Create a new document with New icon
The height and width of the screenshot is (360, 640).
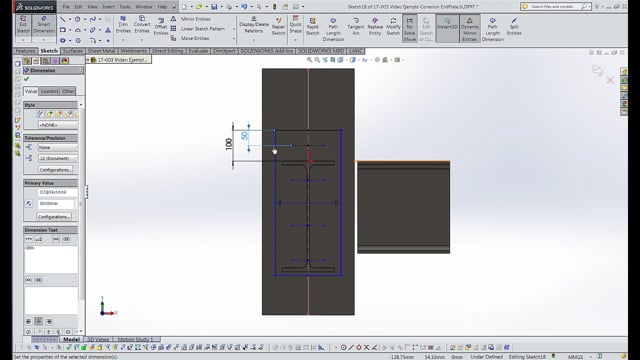pos(184,7)
